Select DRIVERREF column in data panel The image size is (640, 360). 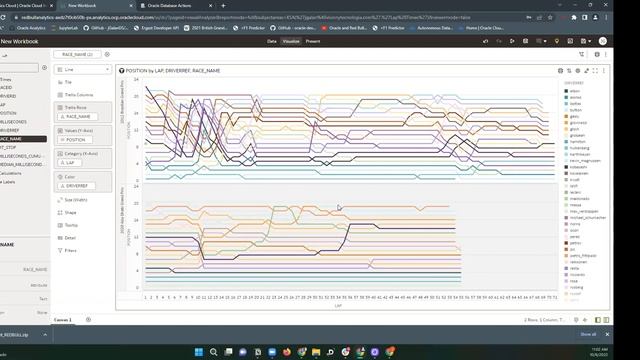coord(11,131)
